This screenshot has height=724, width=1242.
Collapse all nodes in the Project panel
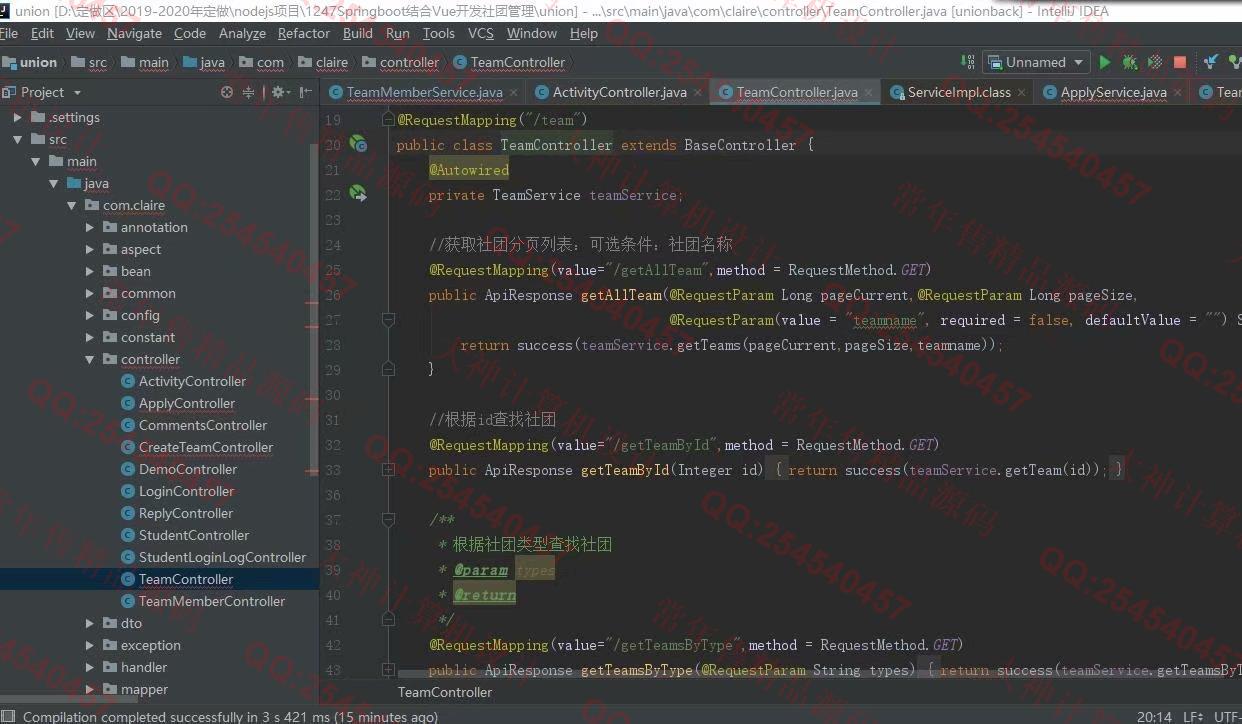[x=249, y=92]
